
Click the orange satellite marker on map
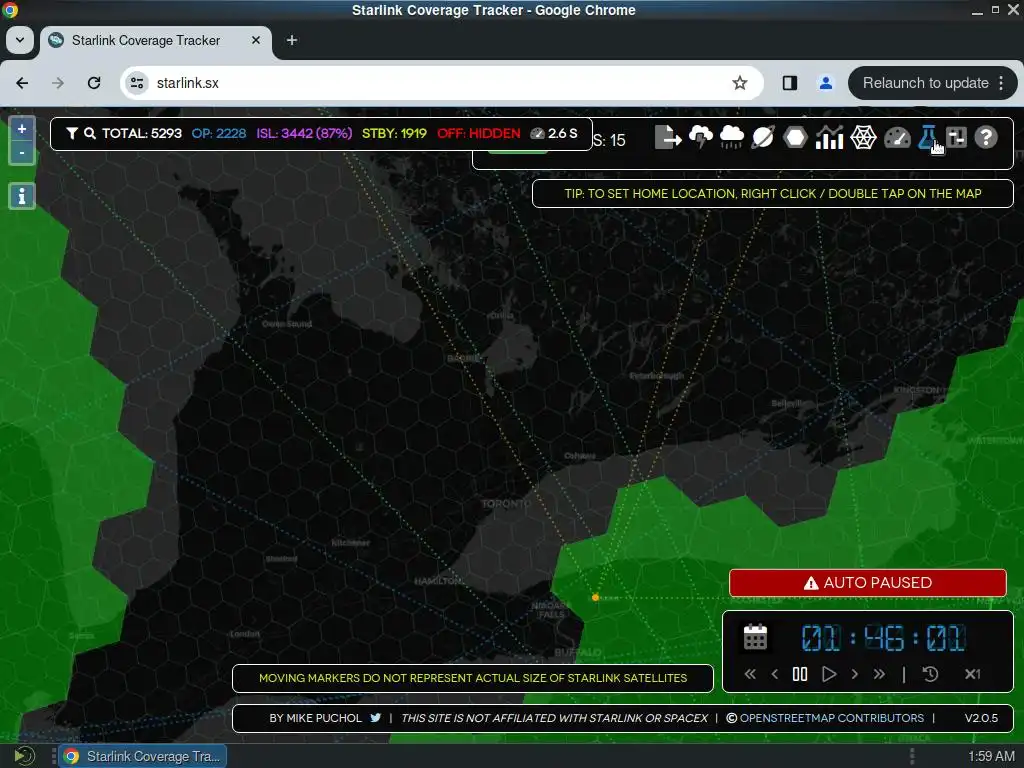pyautogui.click(x=595, y=597)
